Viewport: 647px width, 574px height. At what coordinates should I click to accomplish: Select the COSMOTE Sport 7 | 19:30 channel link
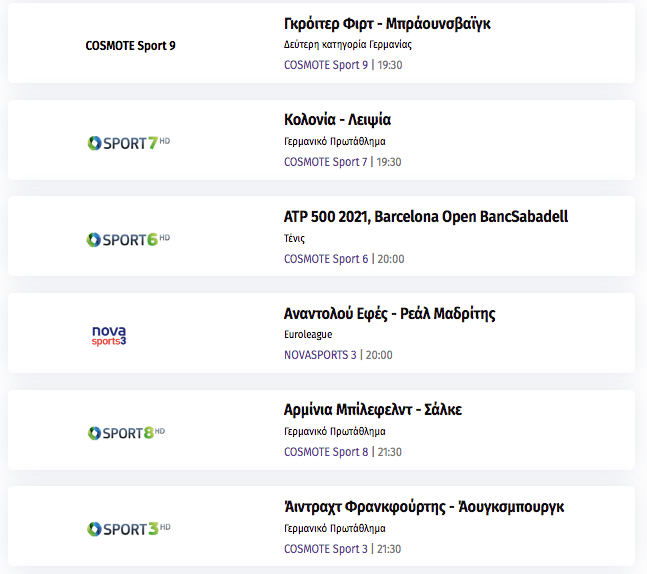pos(342,162)
